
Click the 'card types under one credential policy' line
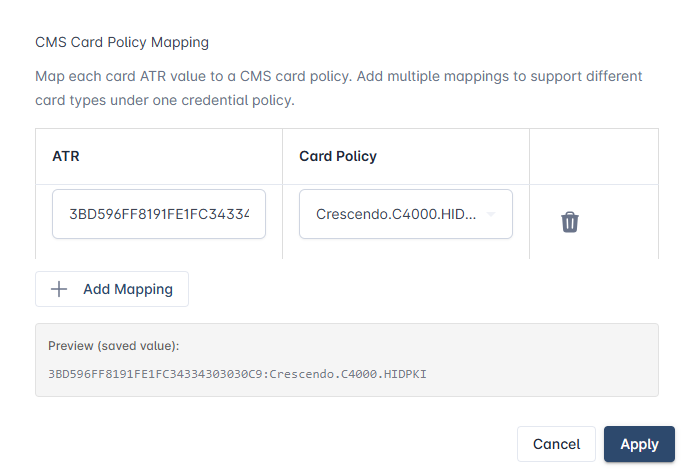165,100
